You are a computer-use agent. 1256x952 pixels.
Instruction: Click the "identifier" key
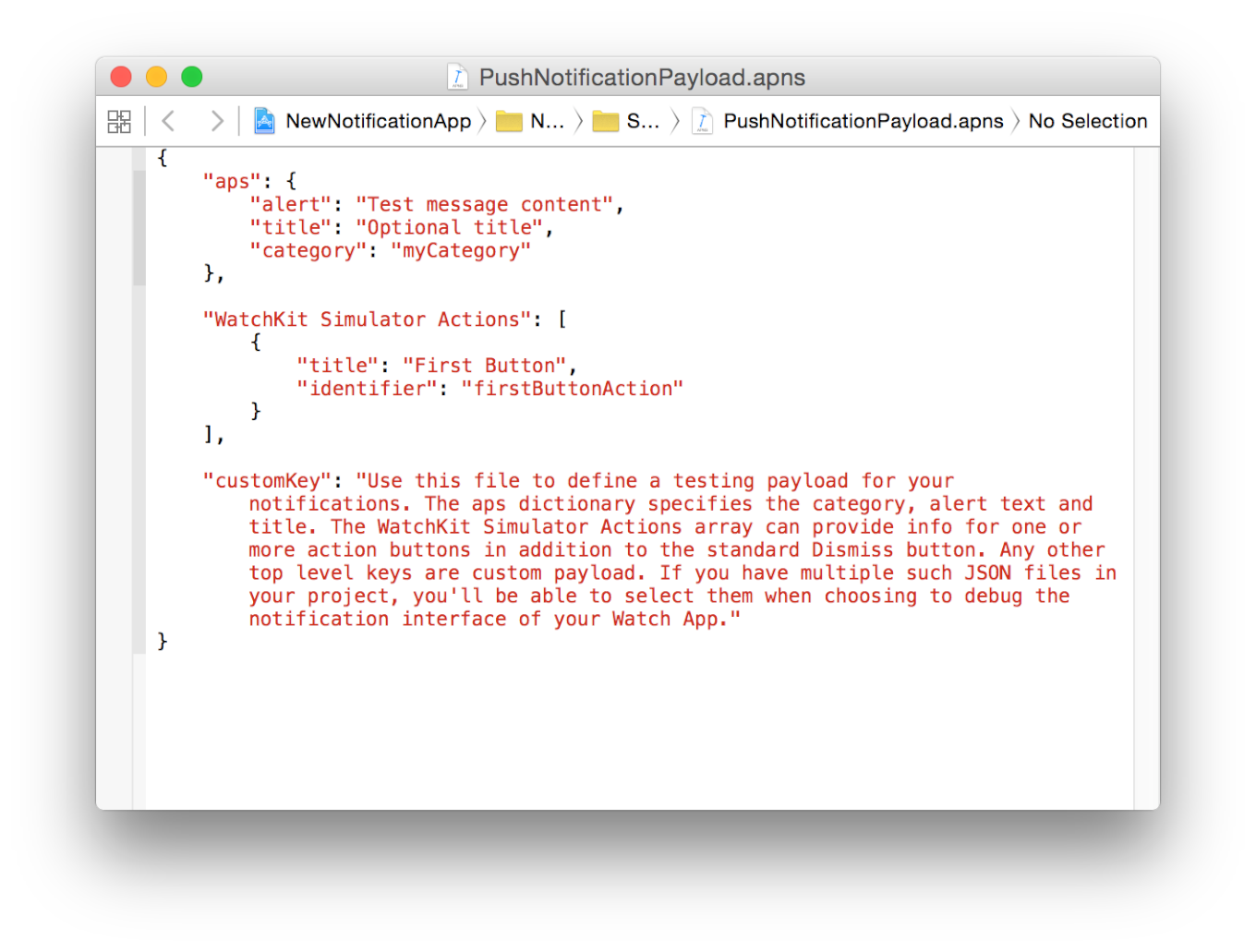[368, 389]
